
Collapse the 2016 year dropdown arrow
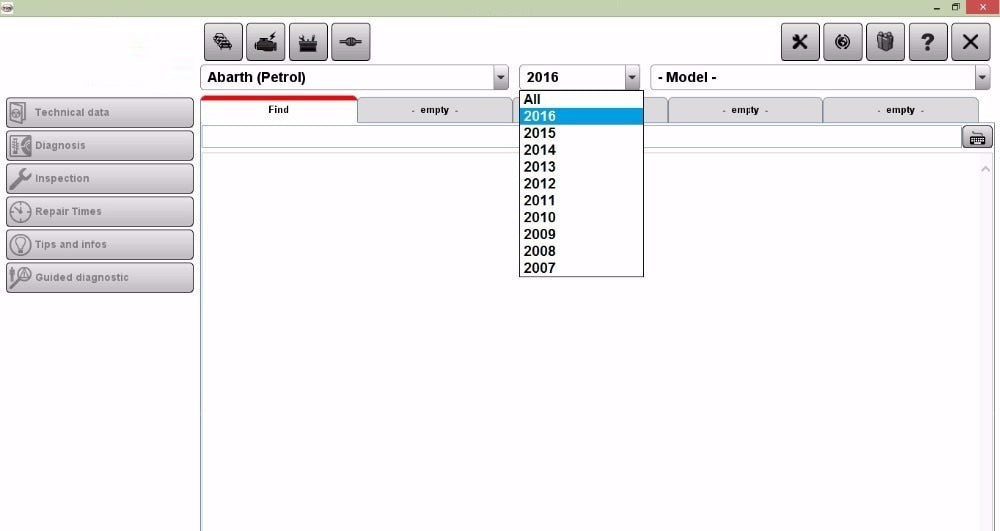pos(631,78)
